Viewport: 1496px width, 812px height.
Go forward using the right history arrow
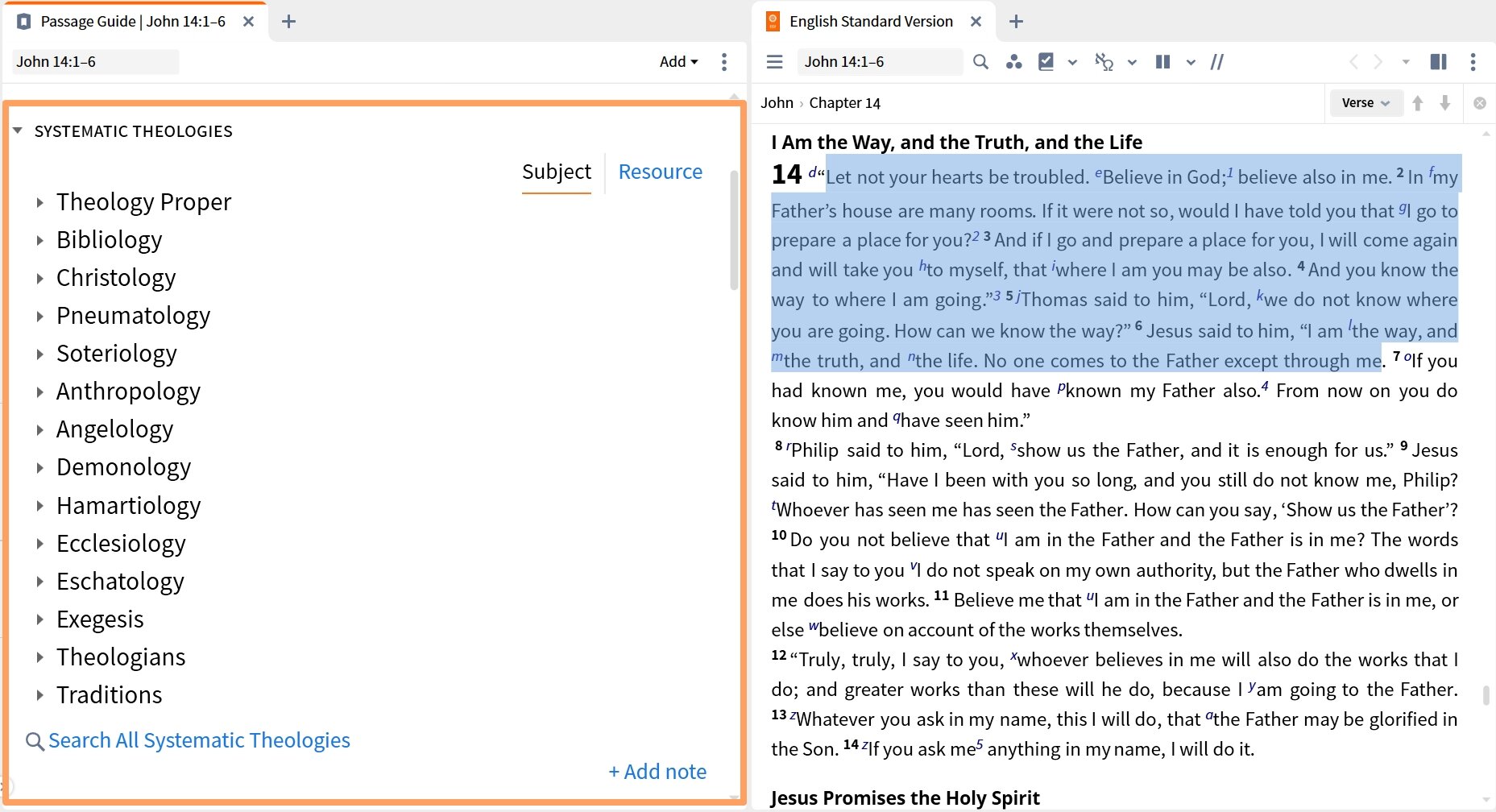click(1378, 62)
